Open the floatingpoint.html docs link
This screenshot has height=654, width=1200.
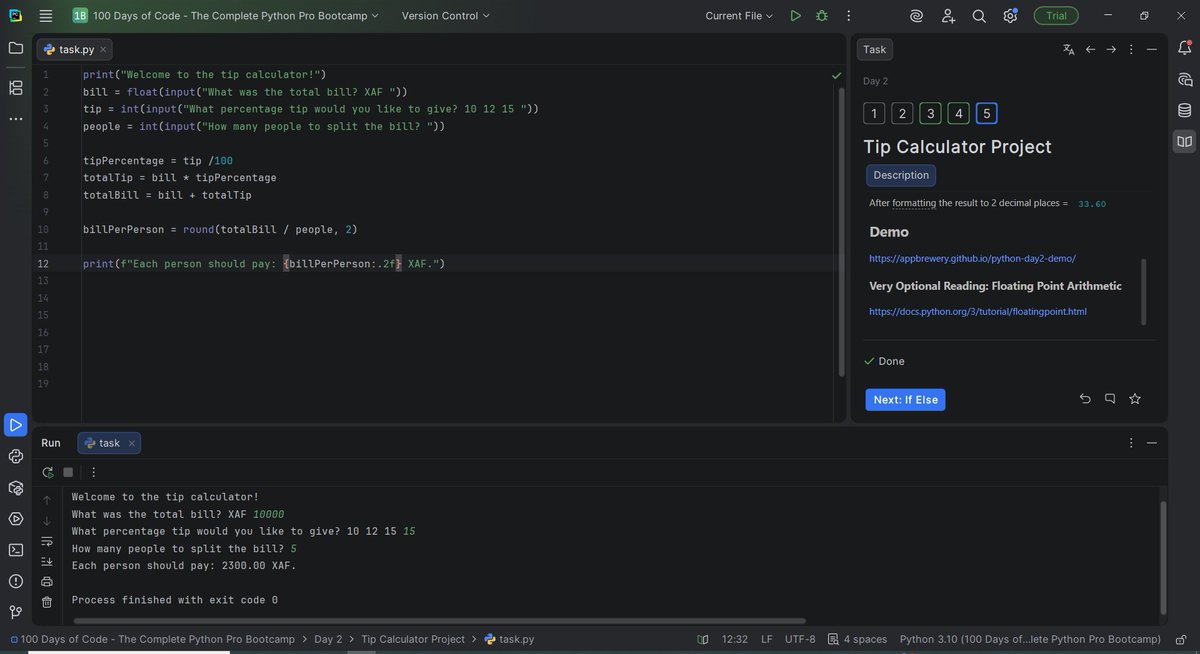coord(978,311)
